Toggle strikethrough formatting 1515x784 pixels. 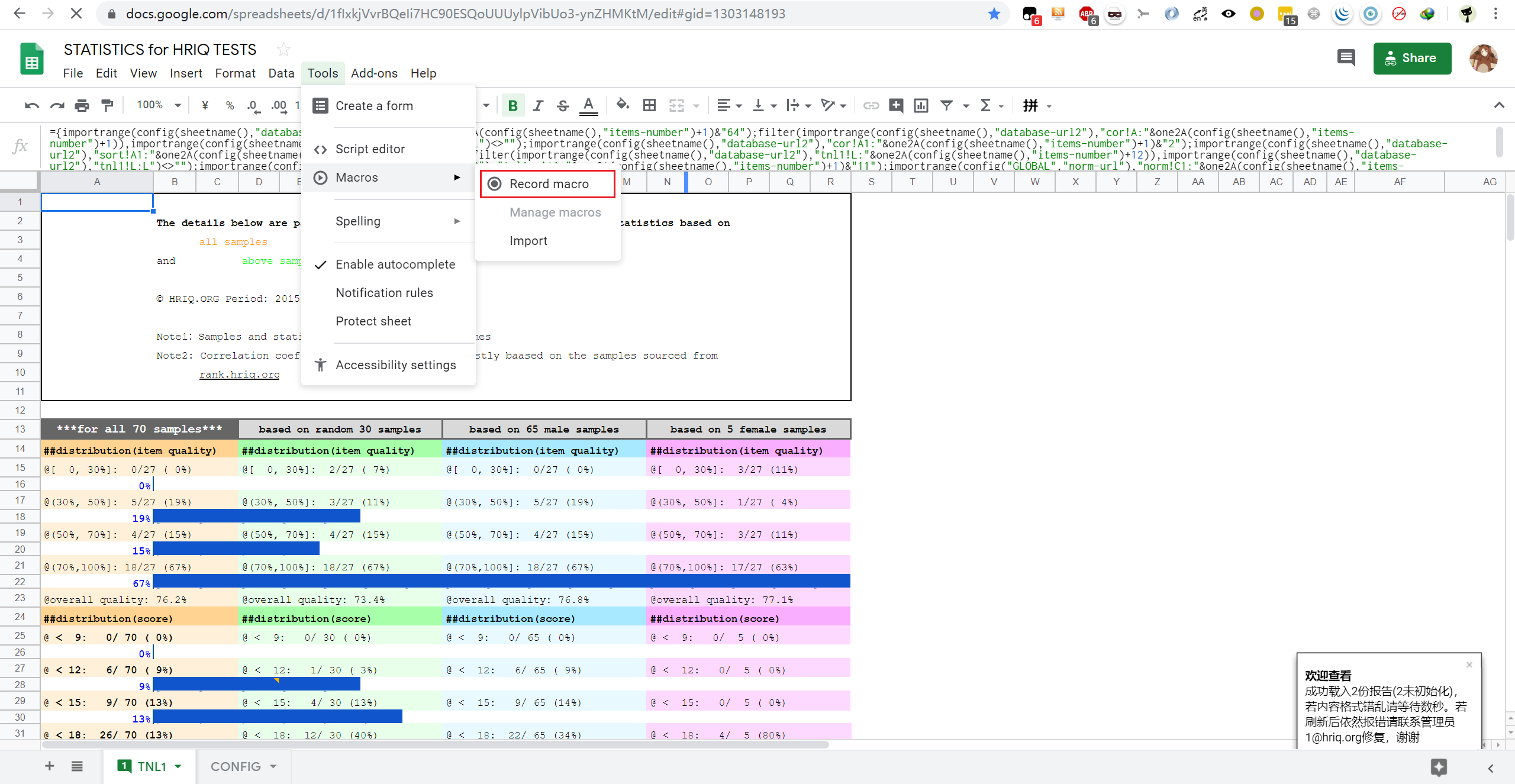562,105
